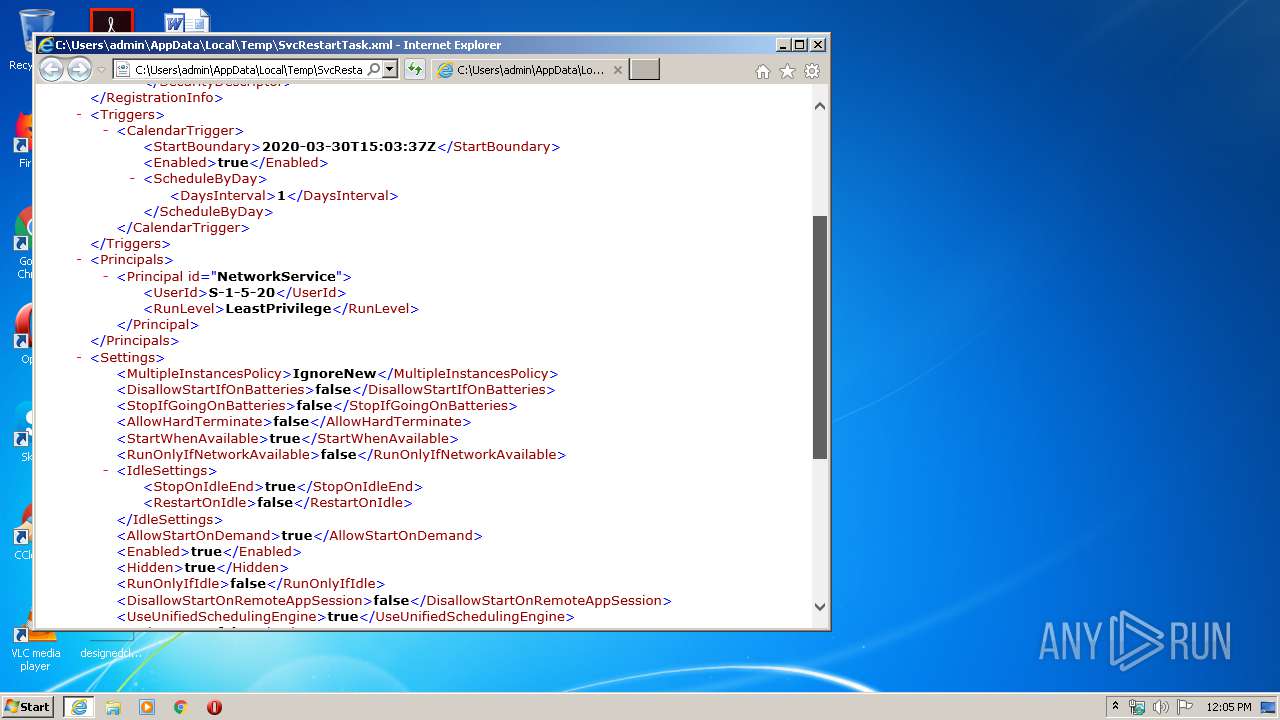Click the search magnifier in address bar
The width and height of the screenshot is (1280, 720).
[x=373, y=70]
